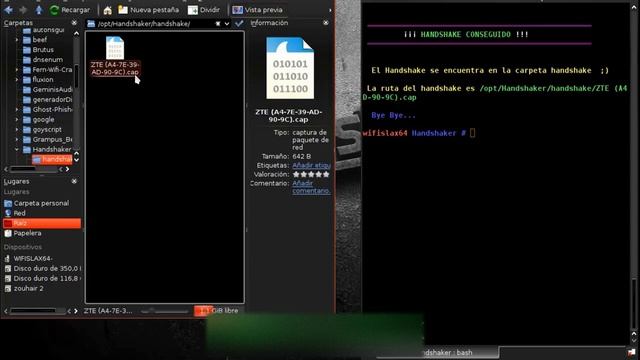640x360 pixels.
Task: Go to the home folder icon
Action: tap(107, 10)
